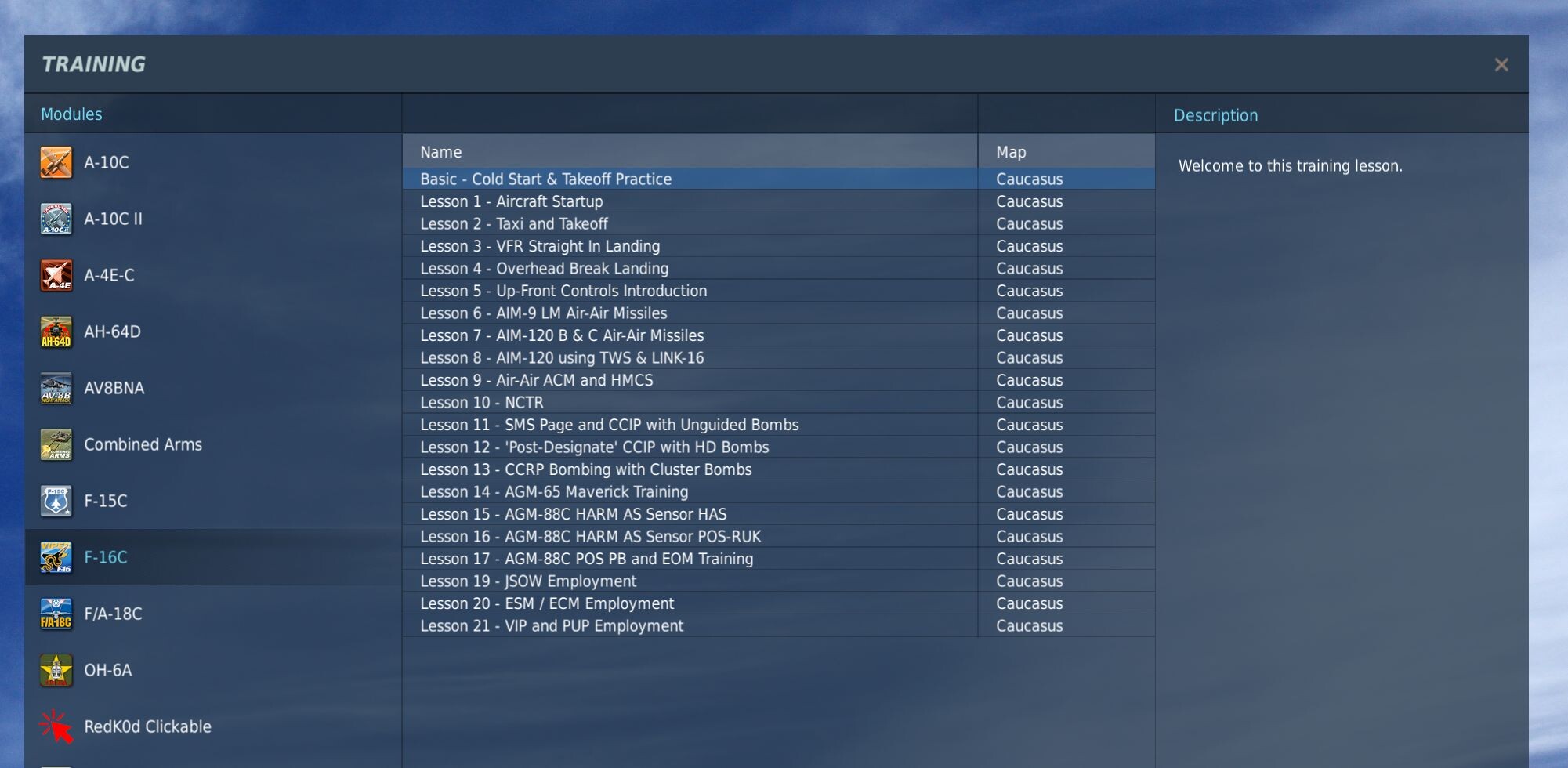Select Lesson 19 - JSOW Employment
1568x768 pixels.
[690, 581]
